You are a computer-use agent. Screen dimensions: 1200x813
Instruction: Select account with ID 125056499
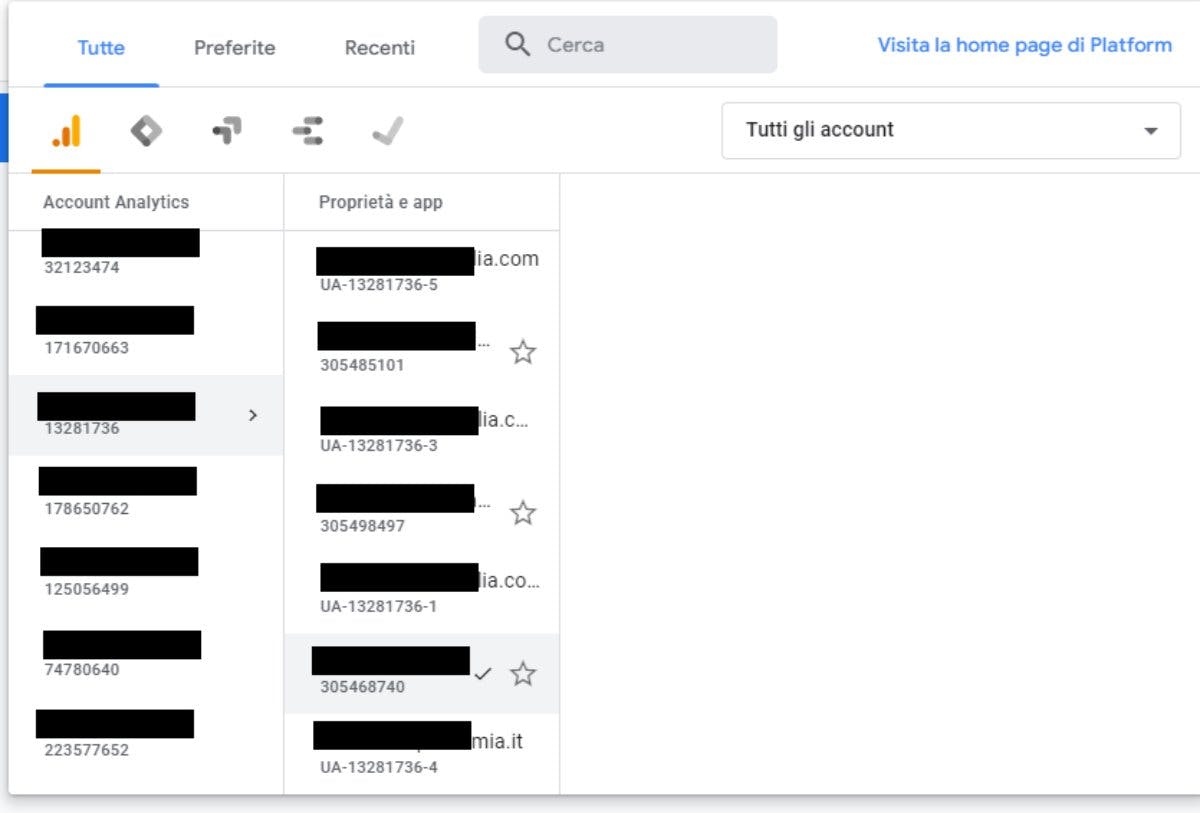[x=146, y=577]
